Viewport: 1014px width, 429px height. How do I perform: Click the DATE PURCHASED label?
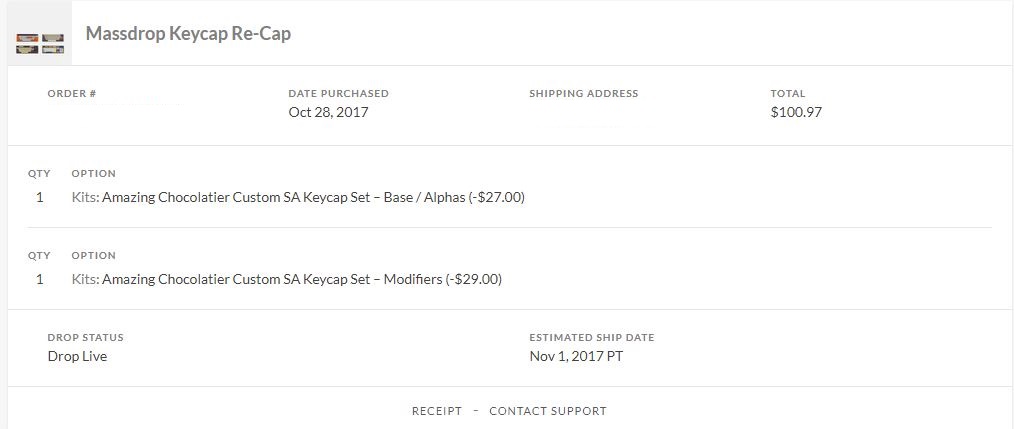click(338, 94)
